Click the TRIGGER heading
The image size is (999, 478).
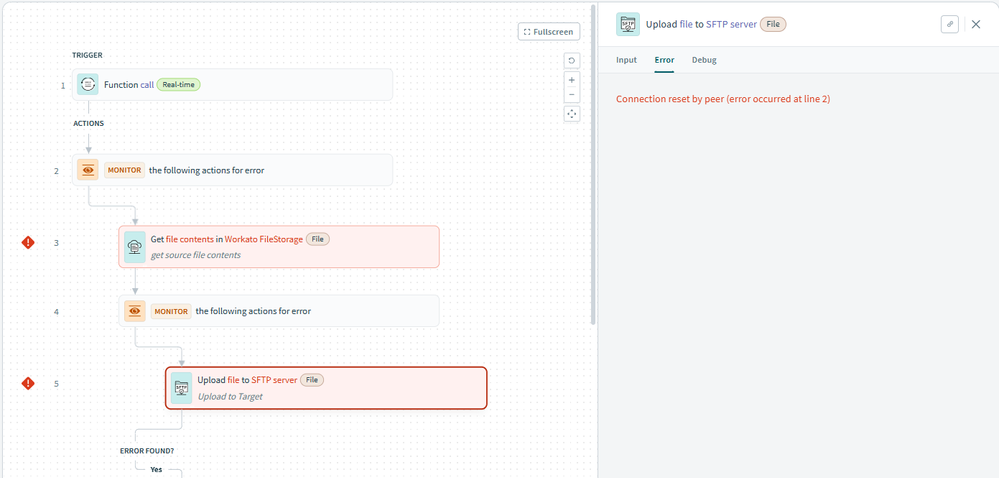tap(87, 55)
